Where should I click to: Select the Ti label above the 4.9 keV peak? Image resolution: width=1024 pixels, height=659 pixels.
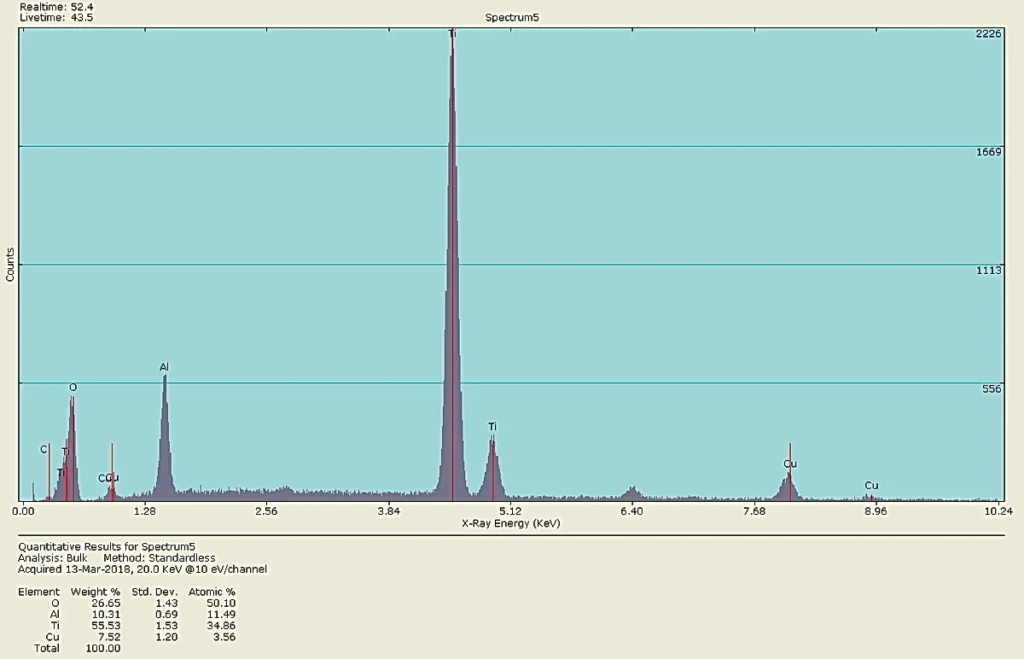pos(492,427)
